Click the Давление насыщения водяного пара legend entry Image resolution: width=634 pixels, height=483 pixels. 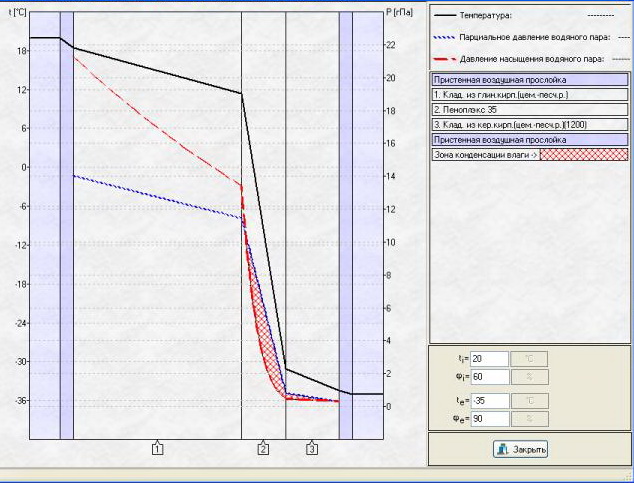click(x=532, y=59)
